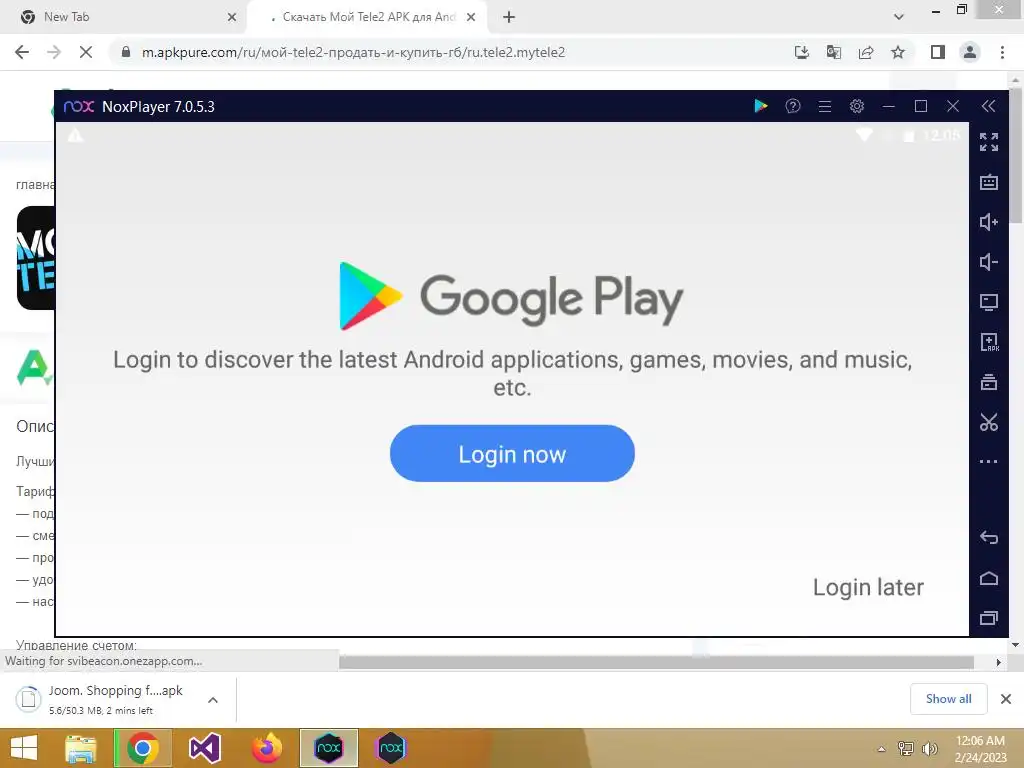Expand Joom download options chevron
This screenshot has width=1024, height=768.
(x=213, y=699)
